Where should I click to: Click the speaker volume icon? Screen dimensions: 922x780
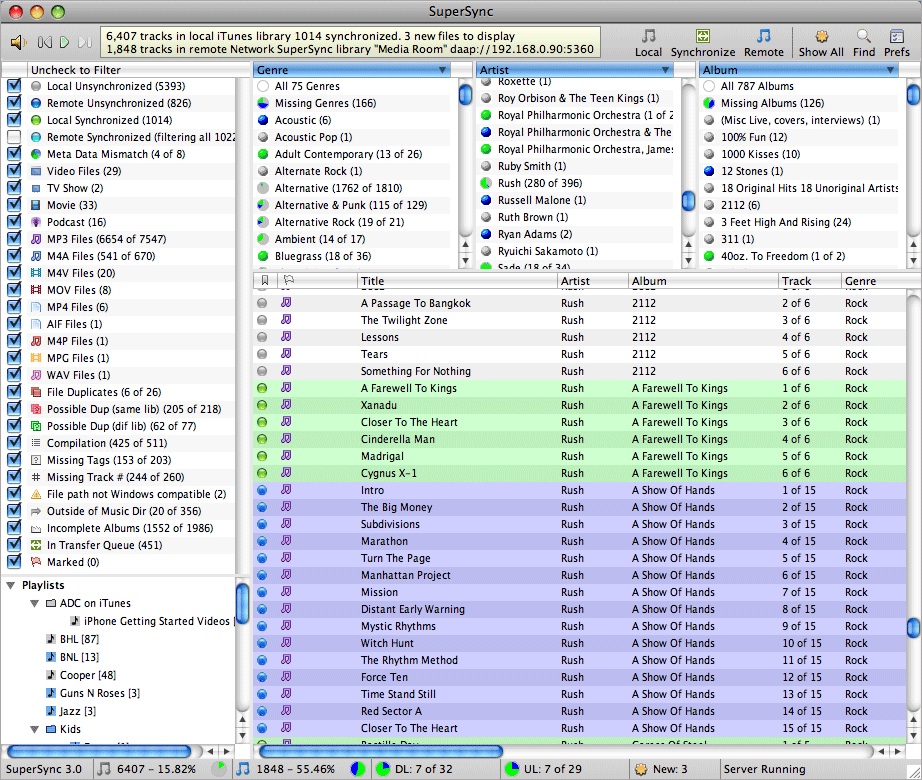coord(19,42)
